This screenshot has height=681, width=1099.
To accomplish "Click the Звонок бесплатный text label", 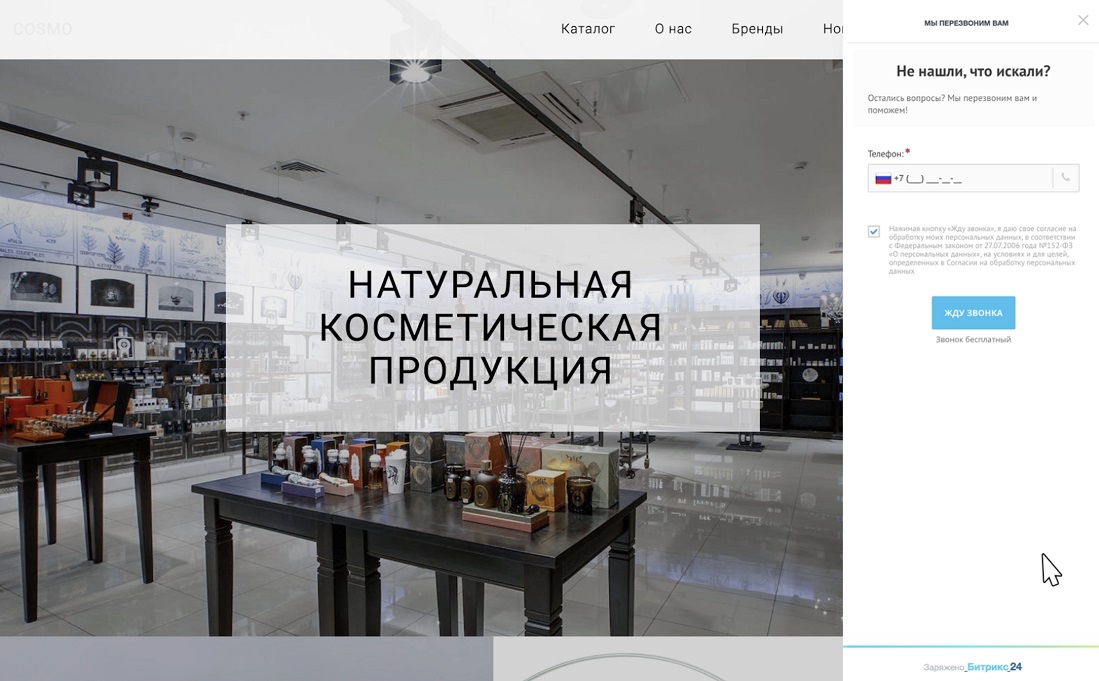I will 972,340.
